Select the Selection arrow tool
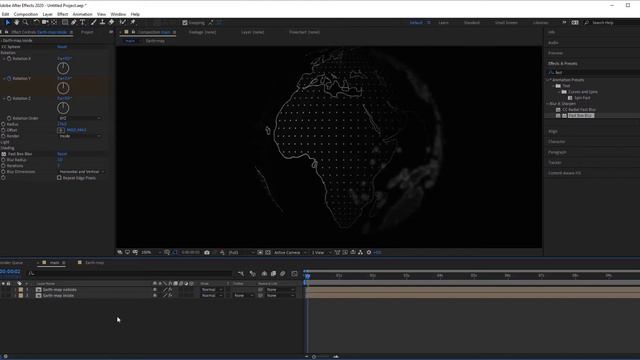Image resolution: width=640 pixels, height=360 pixels. tap(7, 22)
